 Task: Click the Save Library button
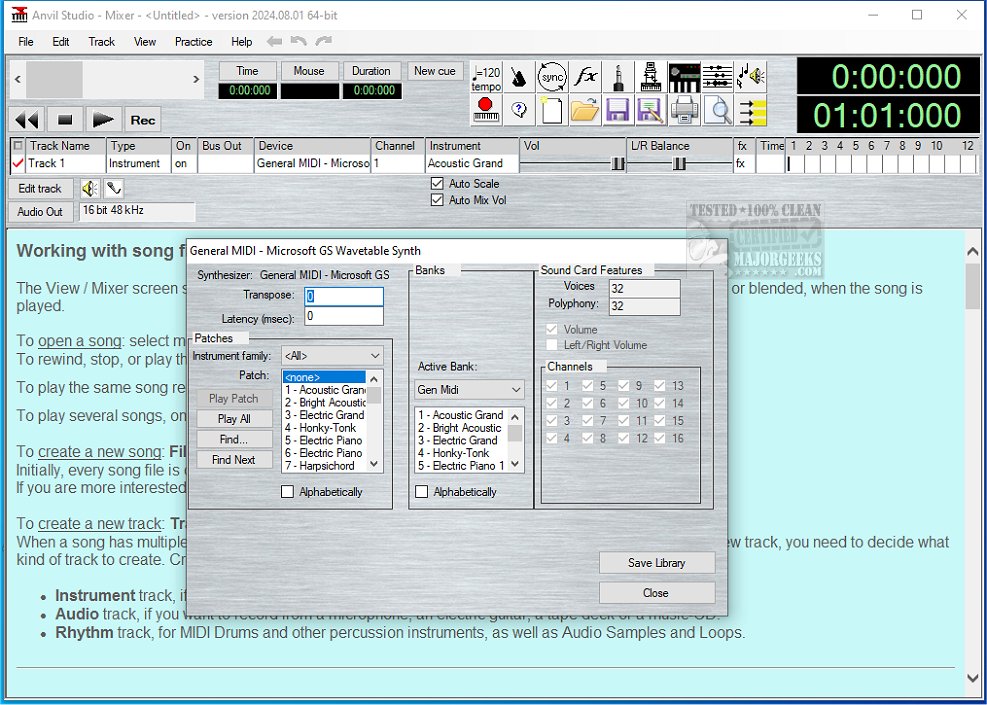(x=656, y=563)
